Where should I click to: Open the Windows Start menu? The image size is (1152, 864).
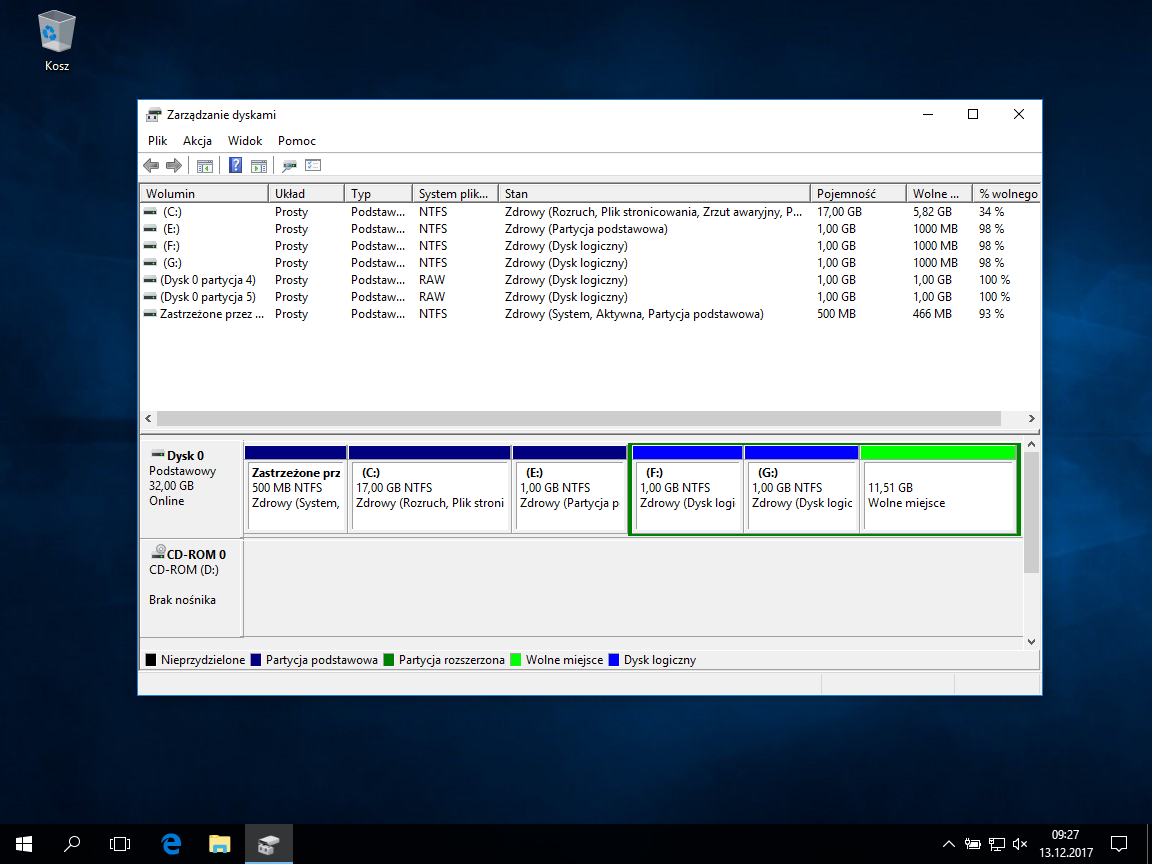[24, 844]
